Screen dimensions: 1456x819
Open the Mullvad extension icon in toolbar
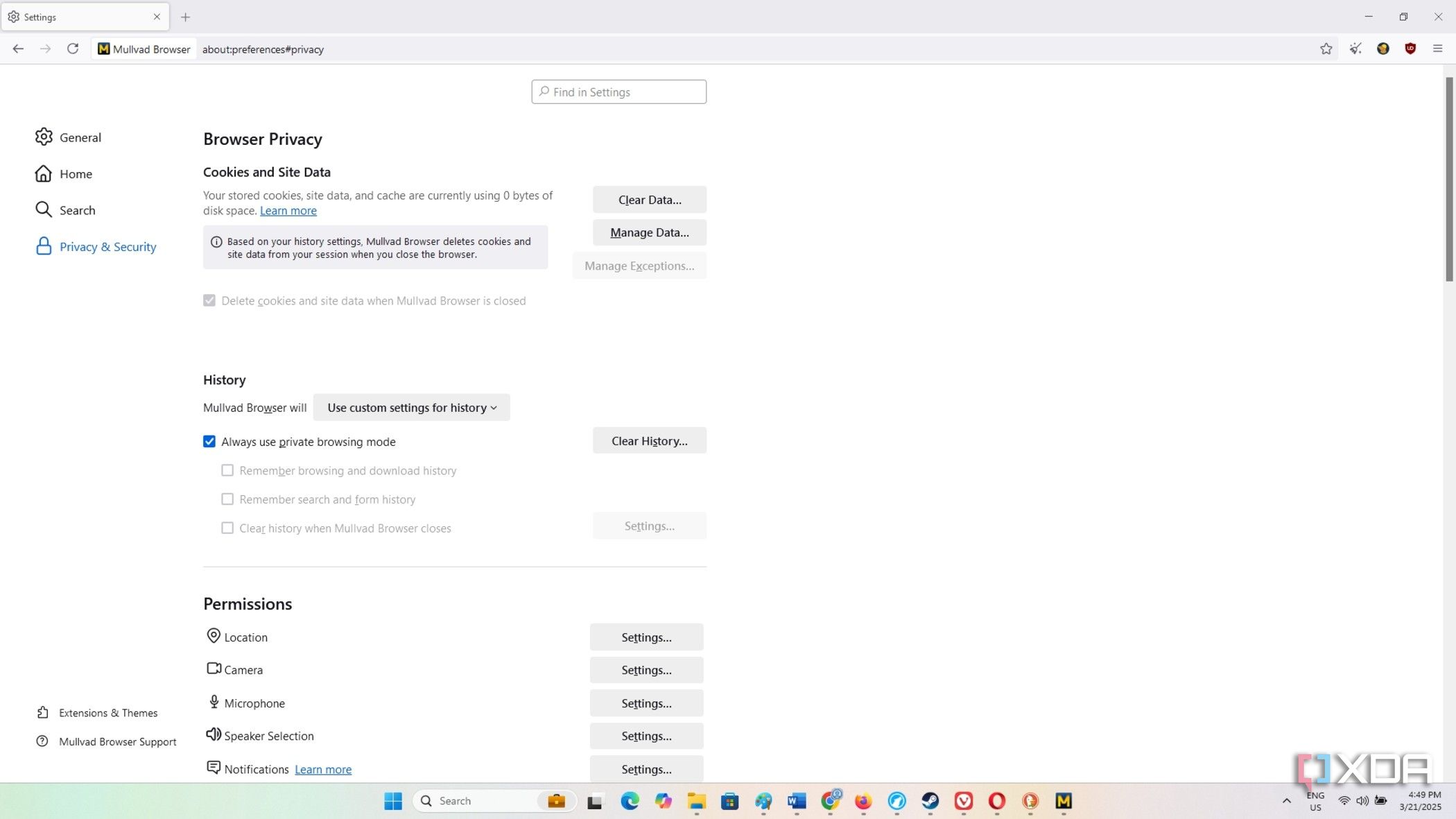pyautogui.click(x=1383, y=49)
